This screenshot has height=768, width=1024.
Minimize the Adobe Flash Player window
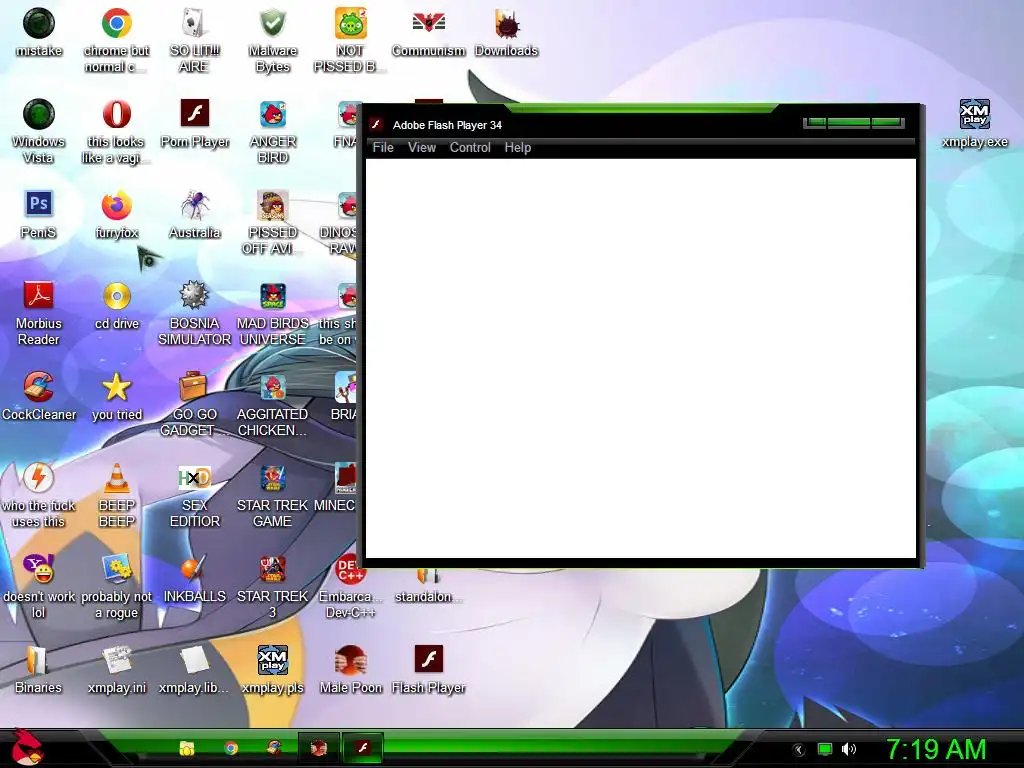point(816,122)
